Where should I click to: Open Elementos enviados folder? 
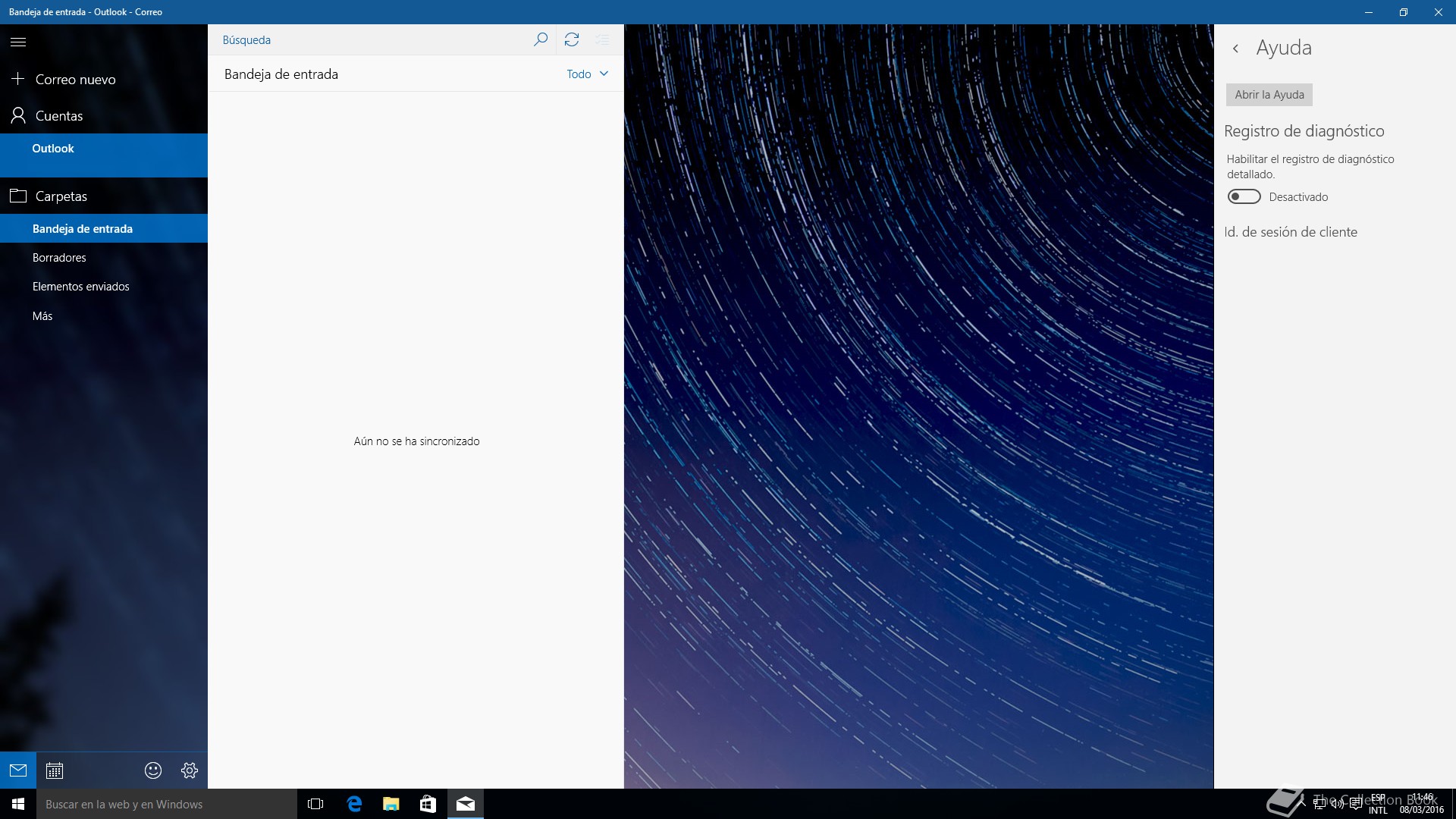[80, 287]
